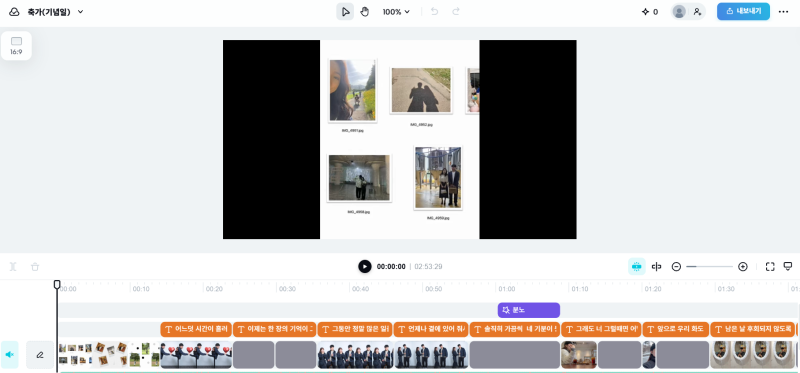Open the 100% canvas zoom dropdown

(396, 12)
